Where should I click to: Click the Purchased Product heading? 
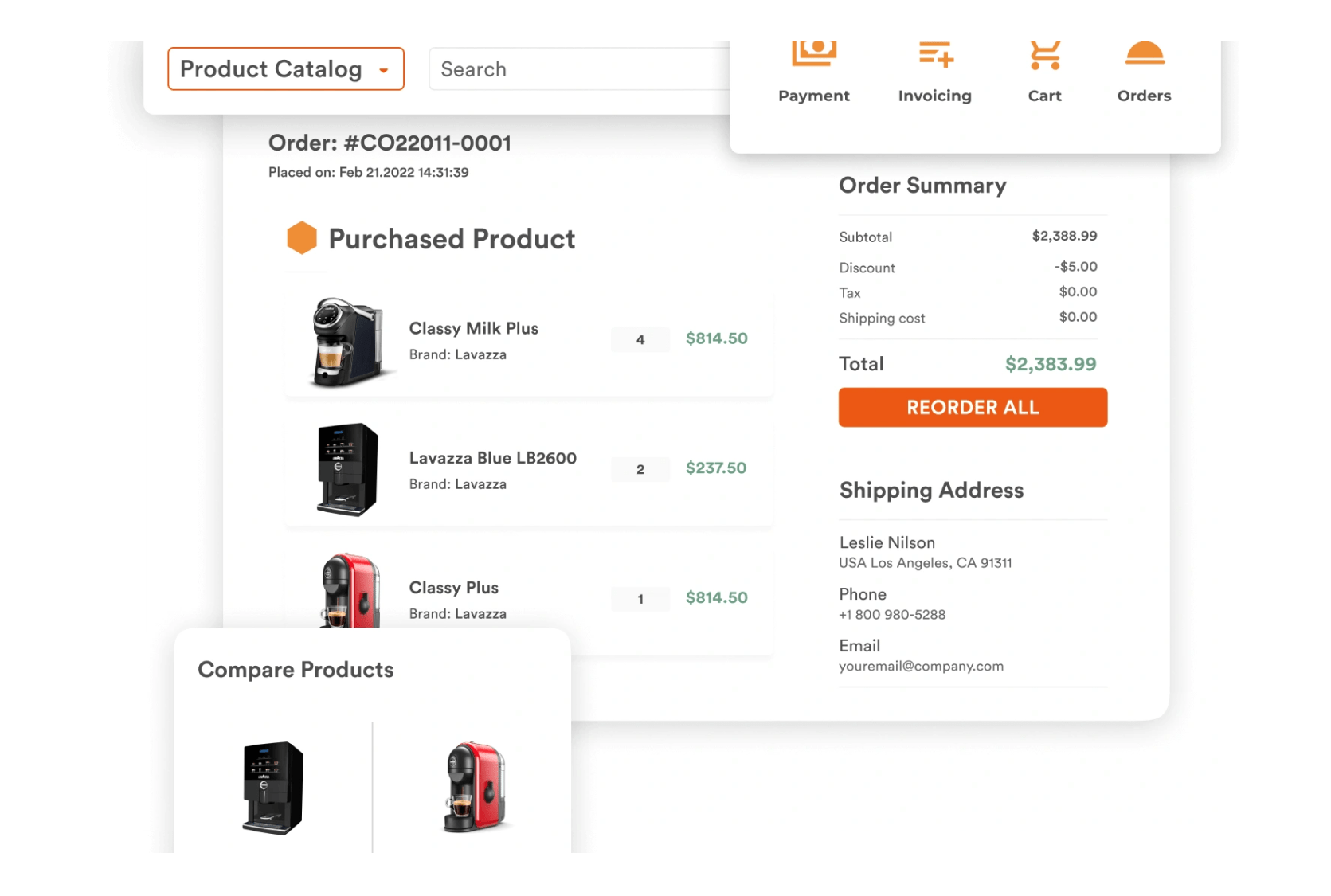[452, 239]
